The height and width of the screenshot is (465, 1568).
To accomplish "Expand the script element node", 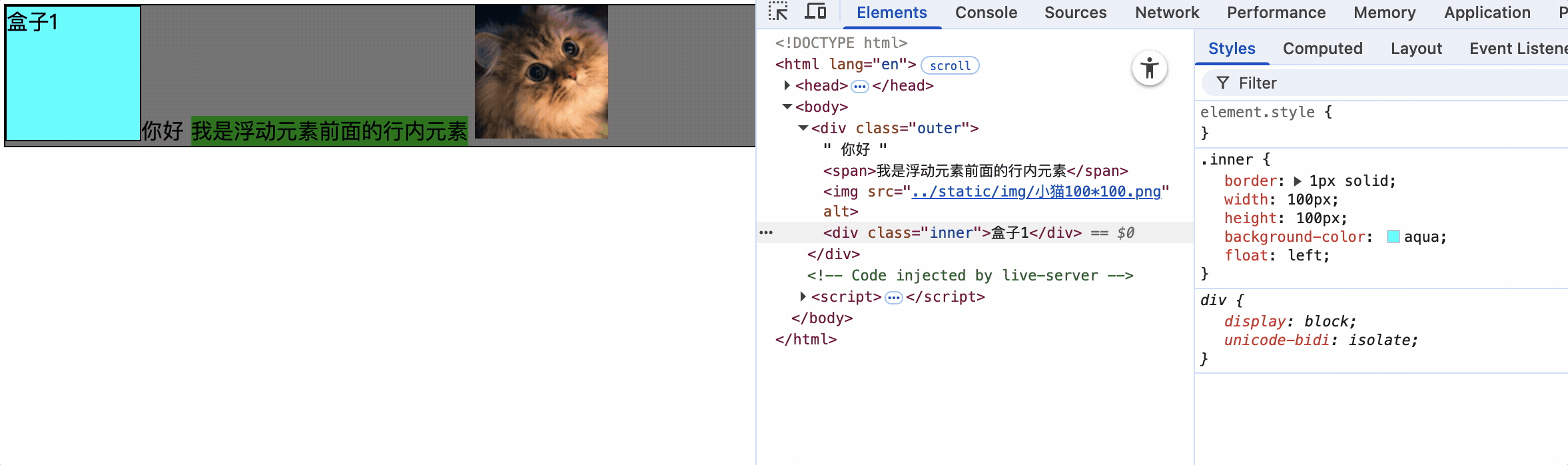I will coord(803,296).
